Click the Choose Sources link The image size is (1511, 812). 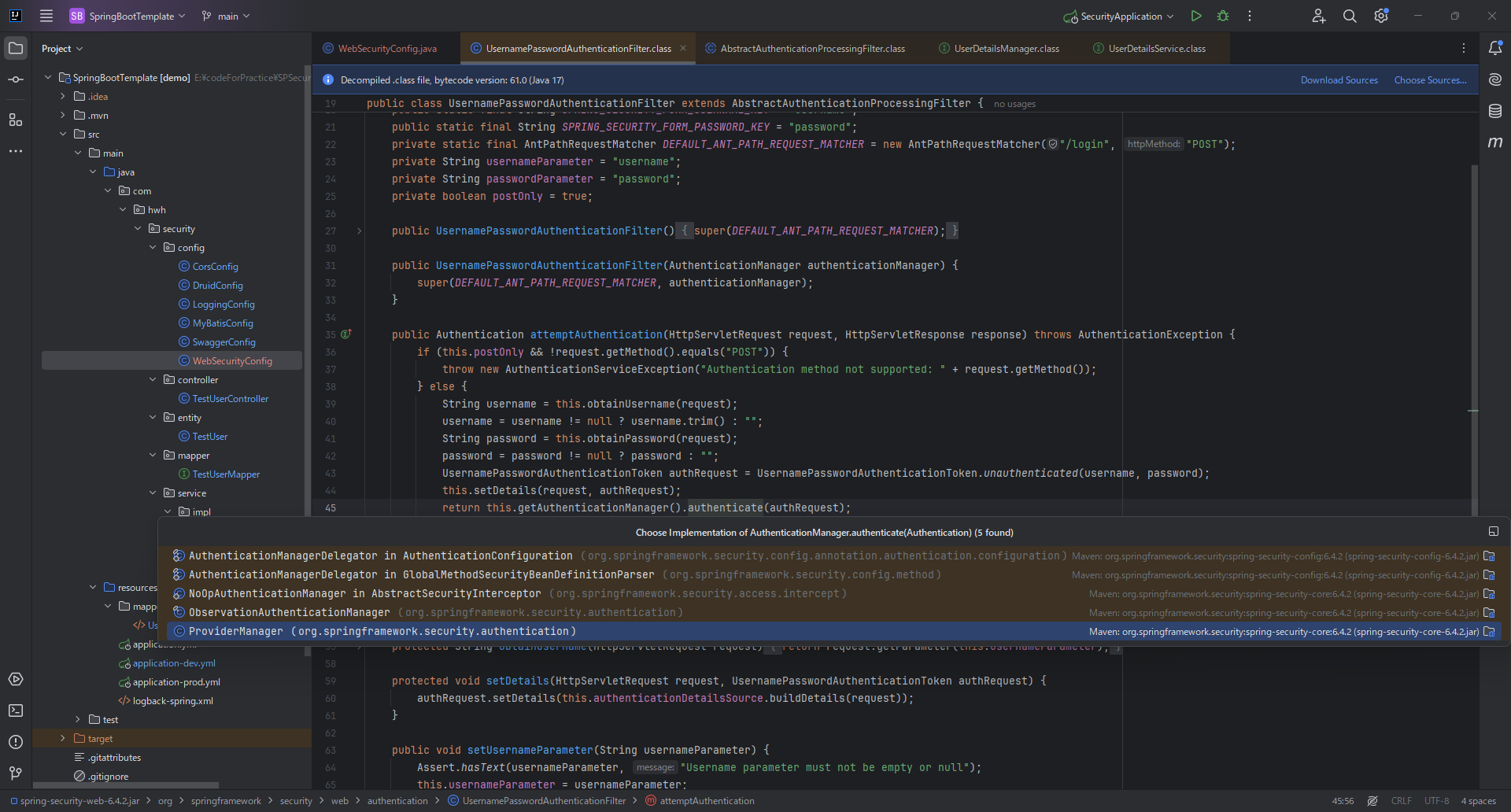[x=1430, y=79]
